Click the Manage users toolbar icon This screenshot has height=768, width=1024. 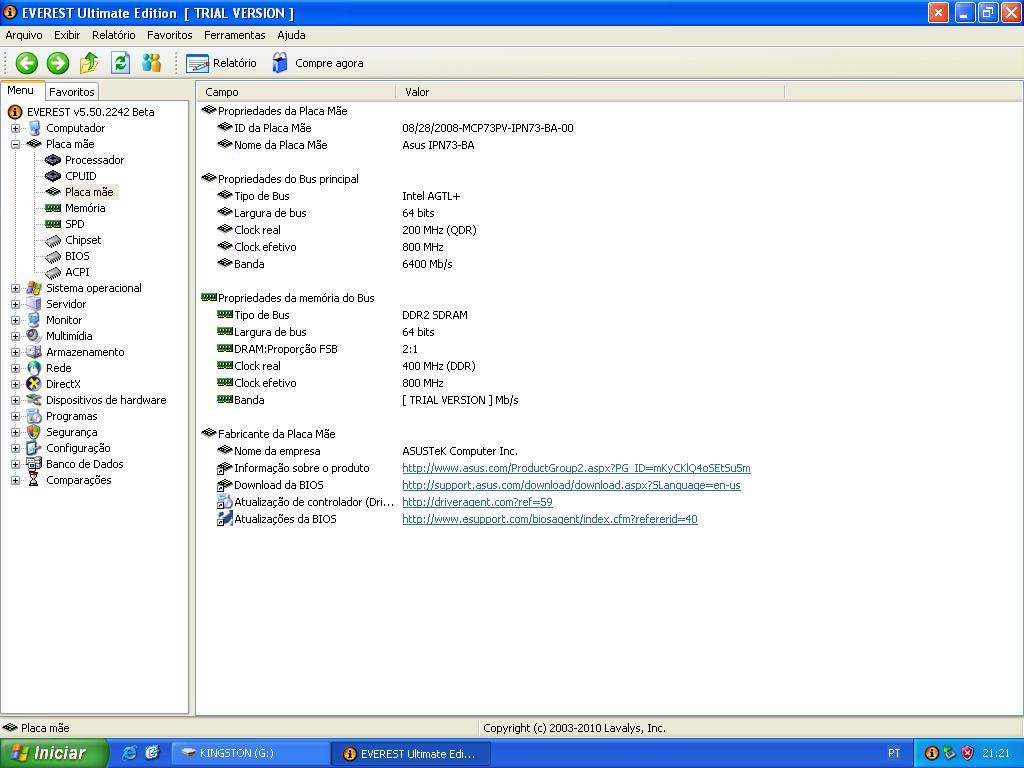click(x=152, y=63)
